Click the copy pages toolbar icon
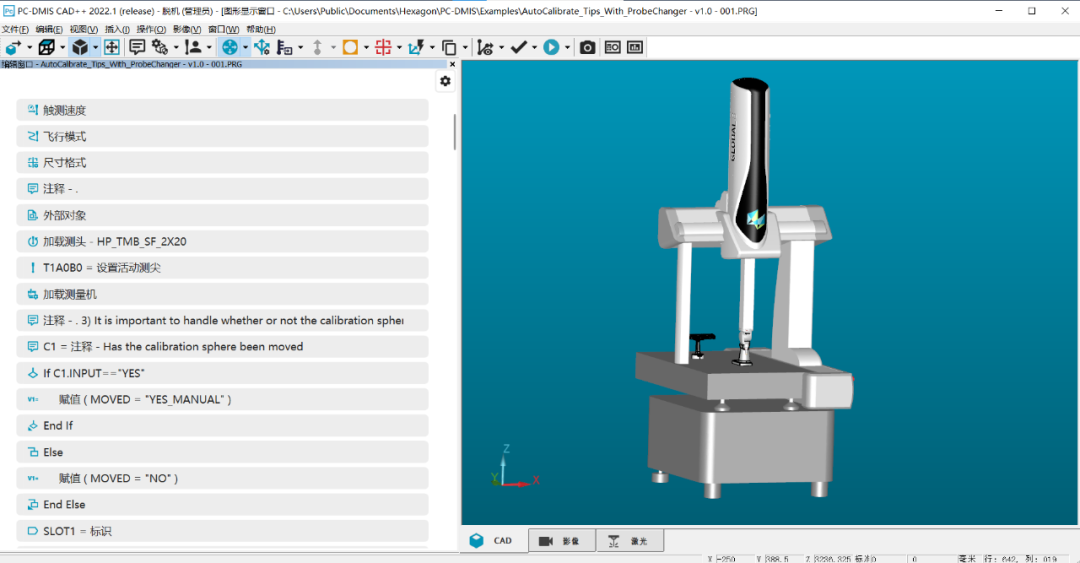This screenshot has height=563, width=1080. [449, 47]
